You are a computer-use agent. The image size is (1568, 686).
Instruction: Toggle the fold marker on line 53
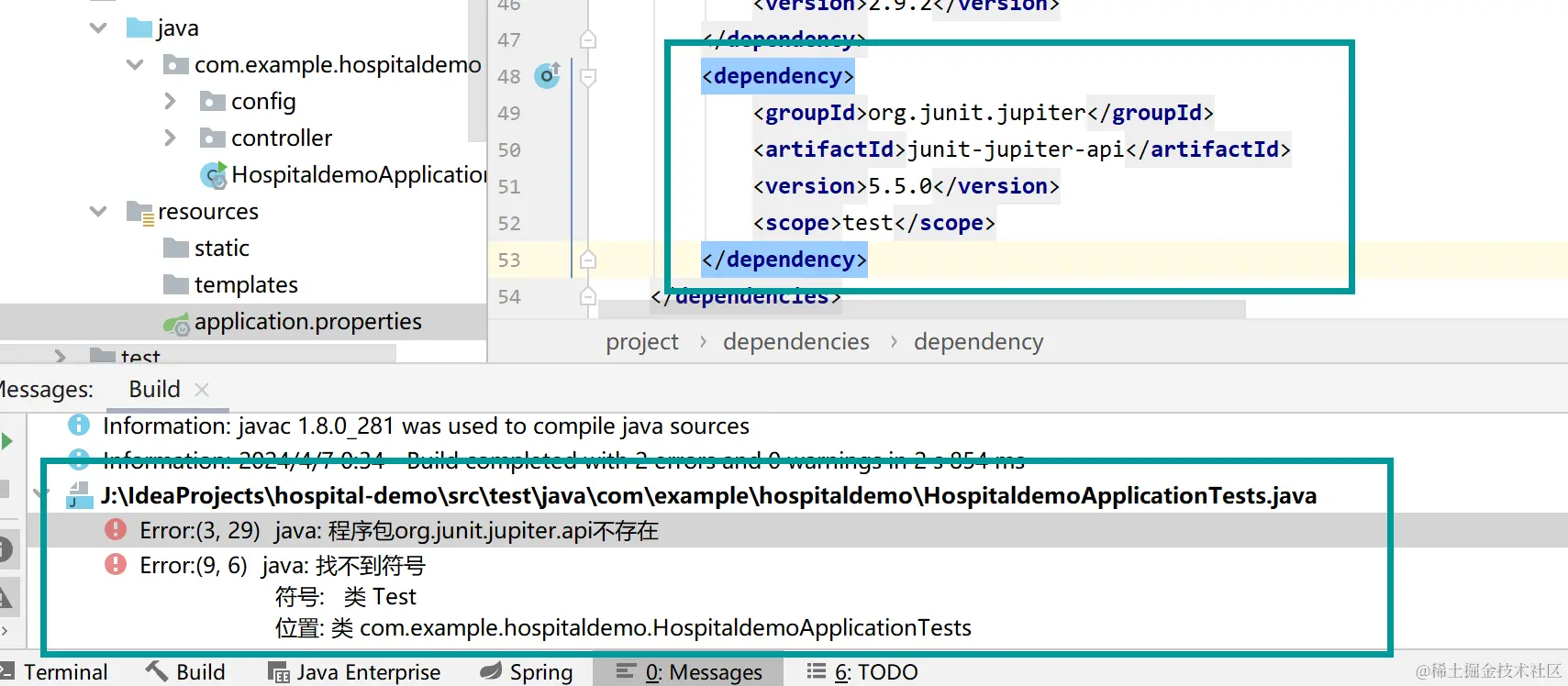(589, 260)
